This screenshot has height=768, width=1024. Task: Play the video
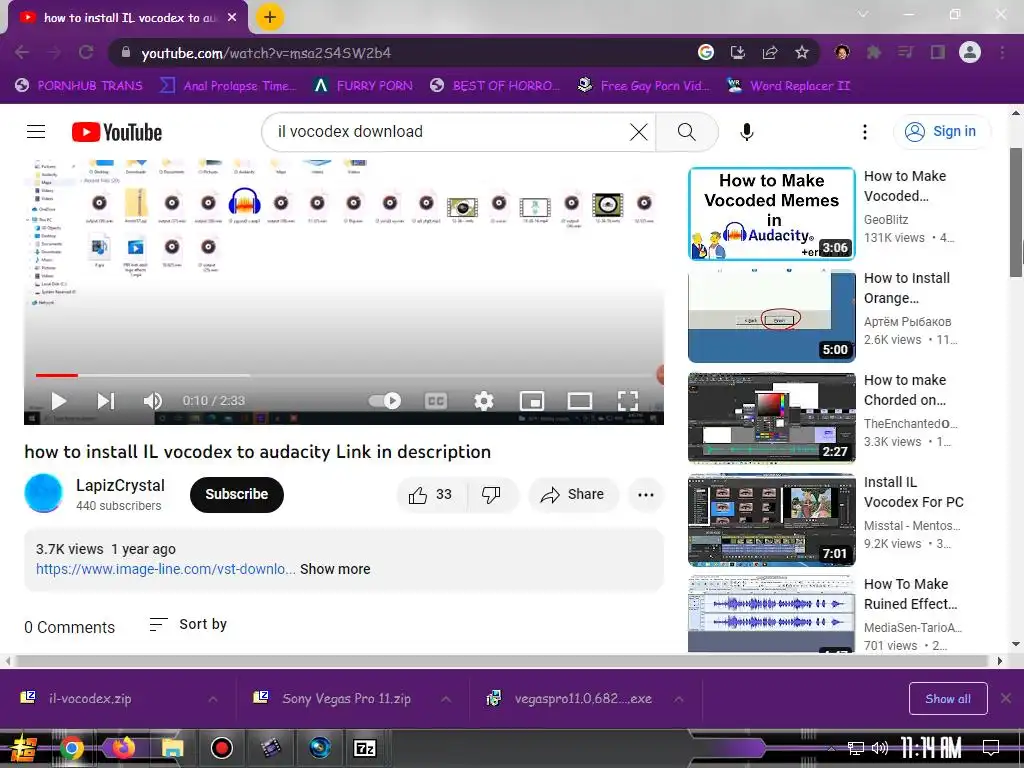pyautogui.click(x=59, y=400)
